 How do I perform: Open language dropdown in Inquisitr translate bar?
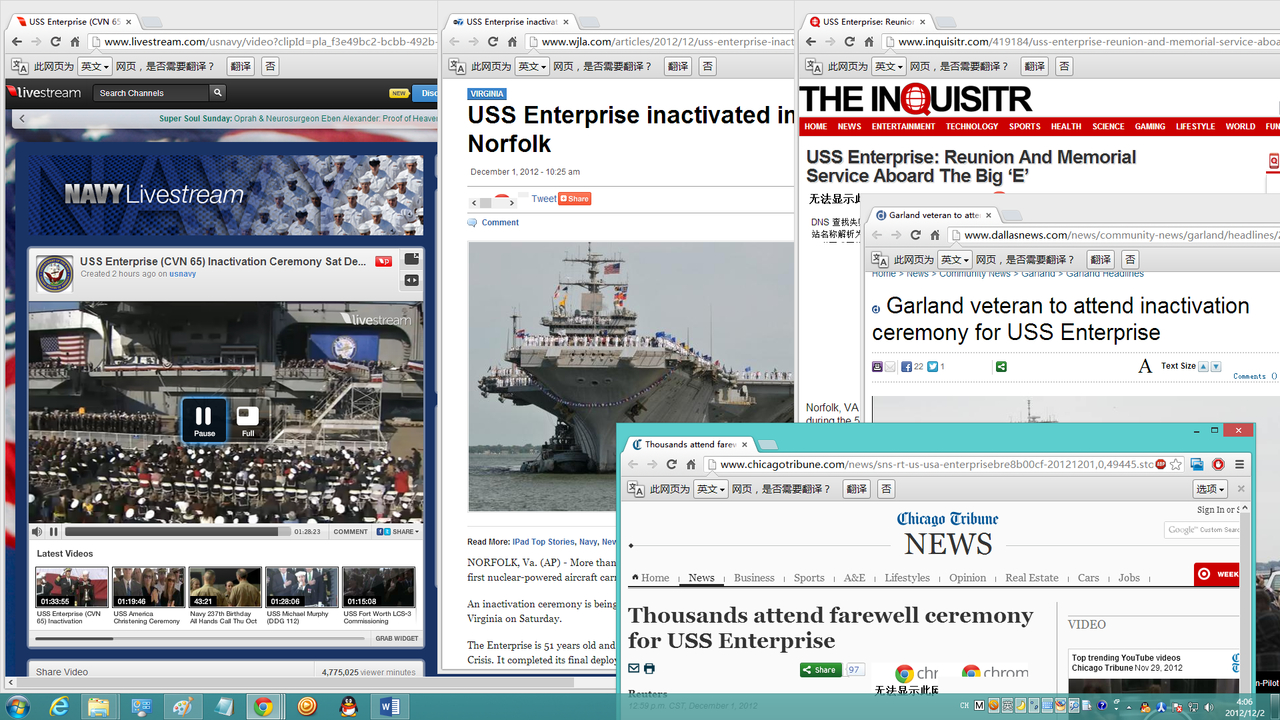889,66
